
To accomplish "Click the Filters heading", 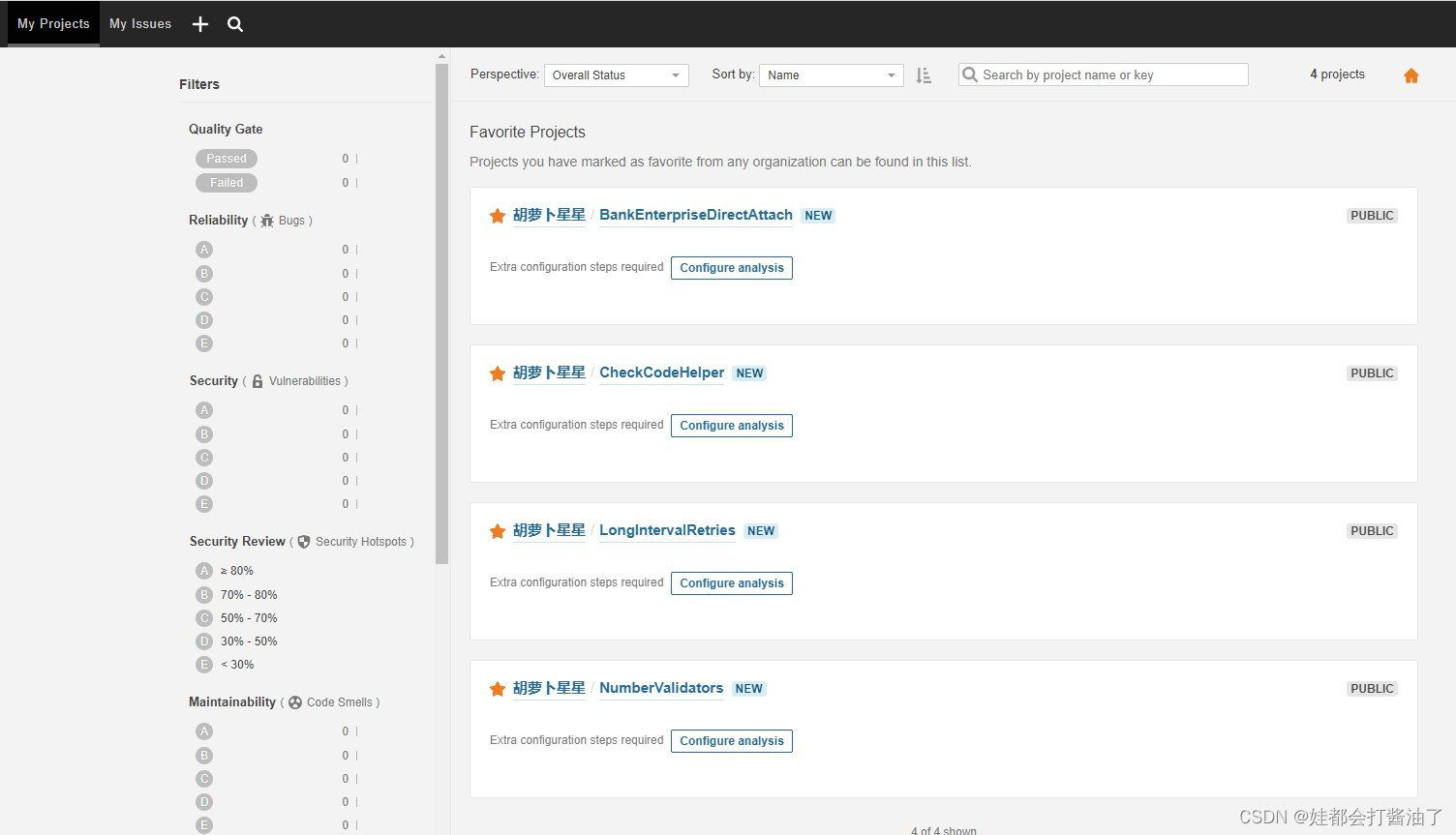I will 199,84.
